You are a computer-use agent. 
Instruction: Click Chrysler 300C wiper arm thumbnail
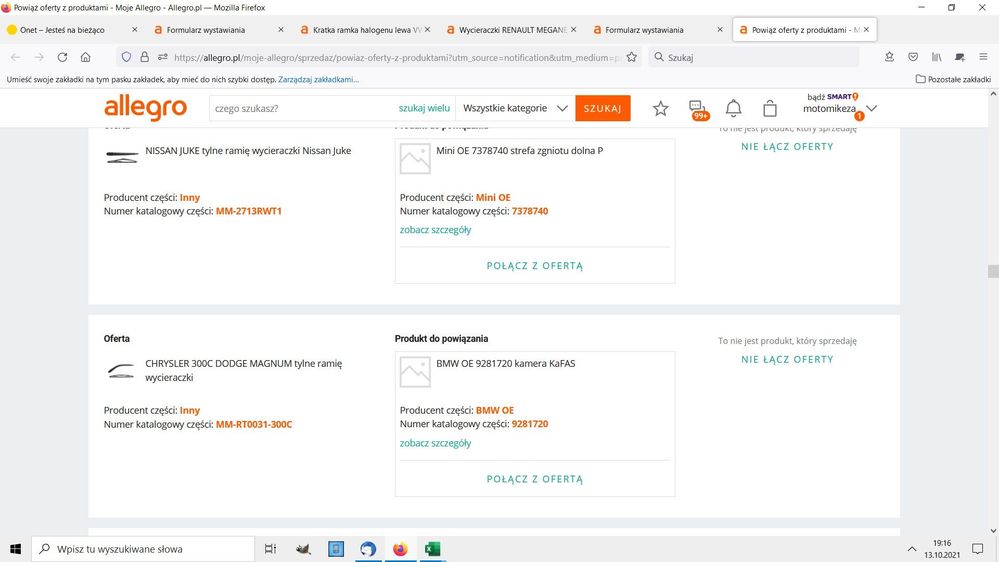pos(121,371)
